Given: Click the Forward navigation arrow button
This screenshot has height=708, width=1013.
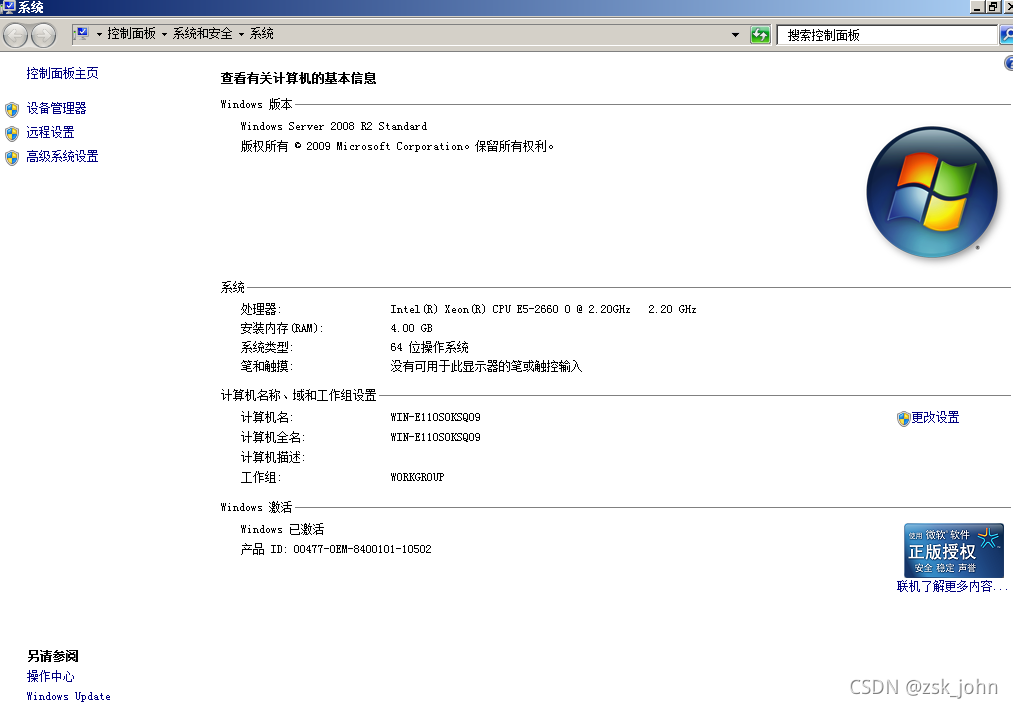Looking at the screenshot, I should (x=44, y=35).
